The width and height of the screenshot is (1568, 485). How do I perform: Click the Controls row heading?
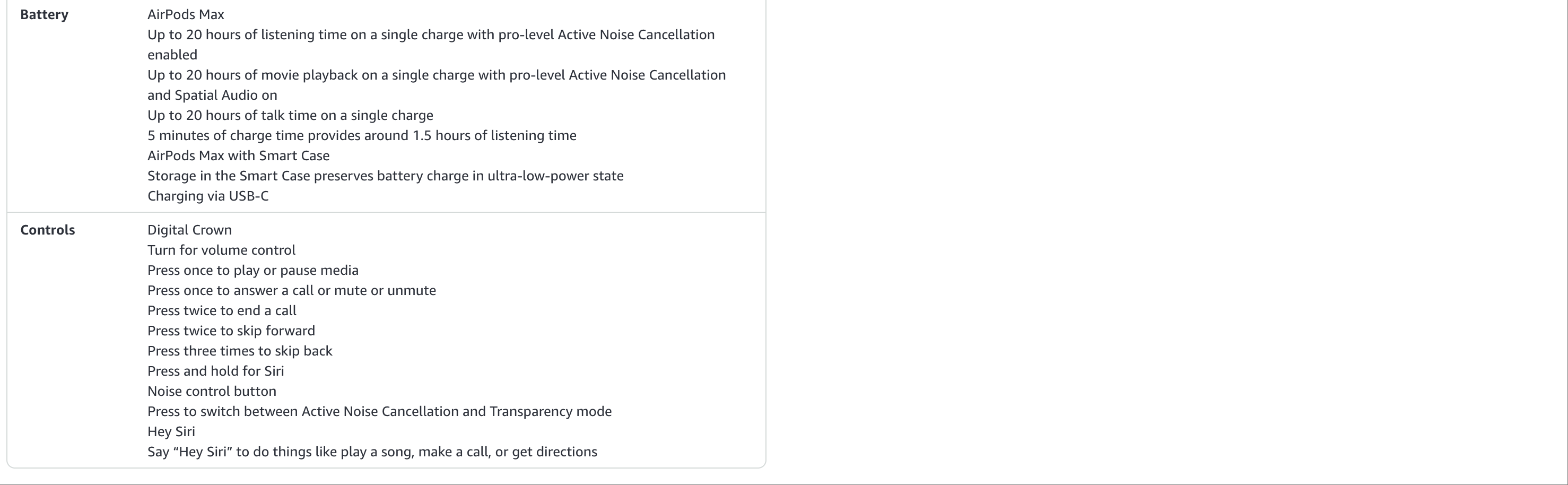48,230
